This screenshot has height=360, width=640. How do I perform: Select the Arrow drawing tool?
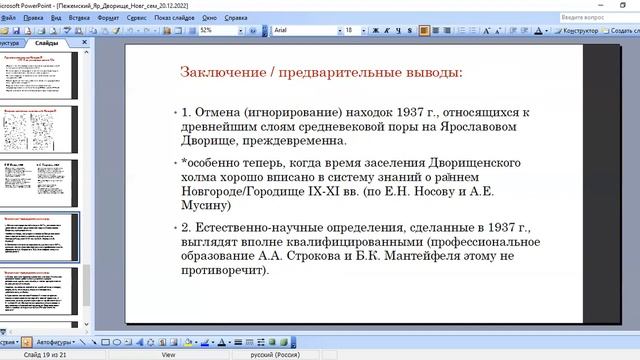(94, 342)
